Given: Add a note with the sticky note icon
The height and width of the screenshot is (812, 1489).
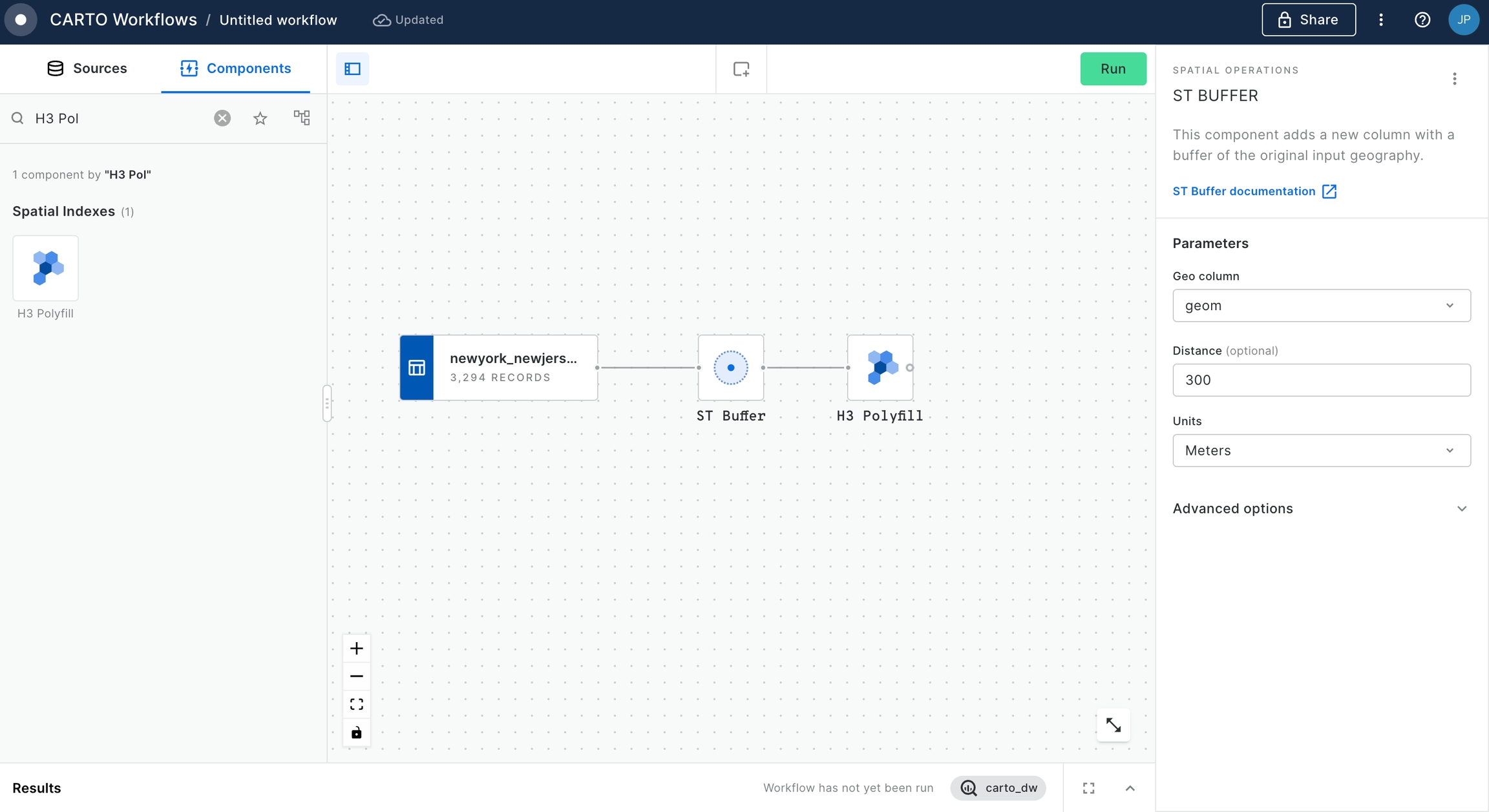Looking at the screenshot, I should pyautogui.click(x=741, y=69).
